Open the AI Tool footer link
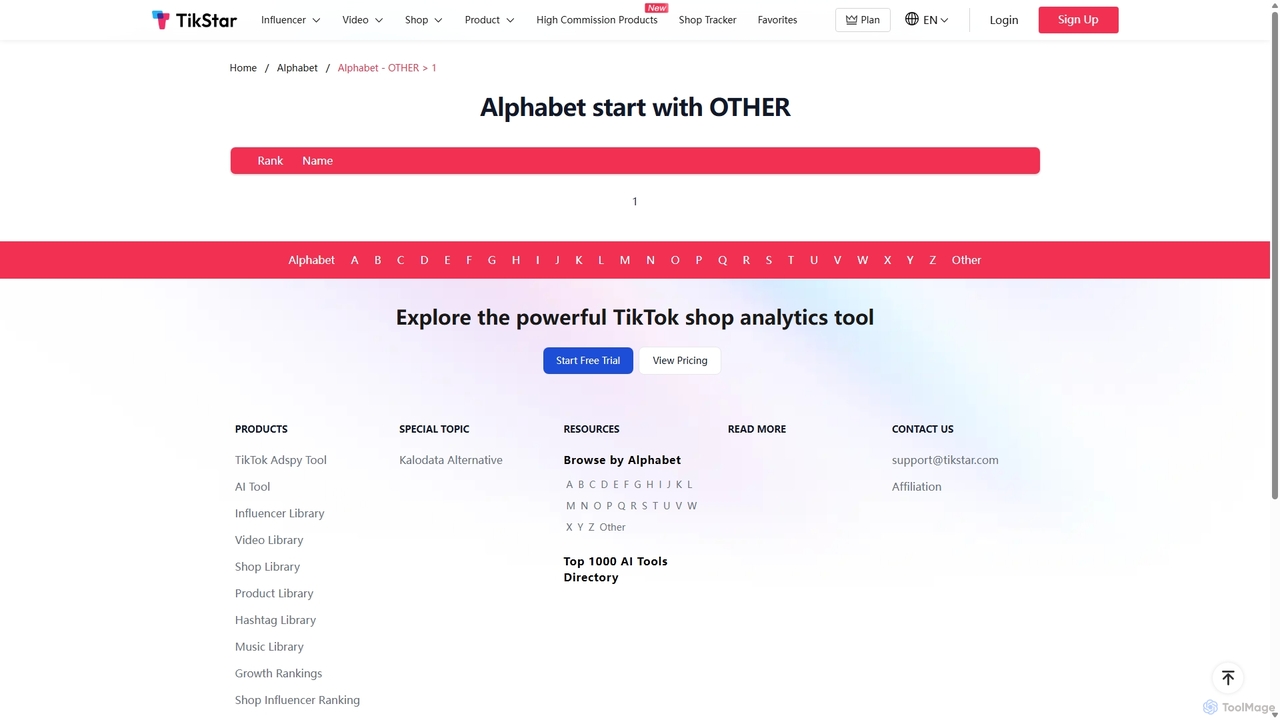The image size is (1280, 720). (x=253, y=487)
